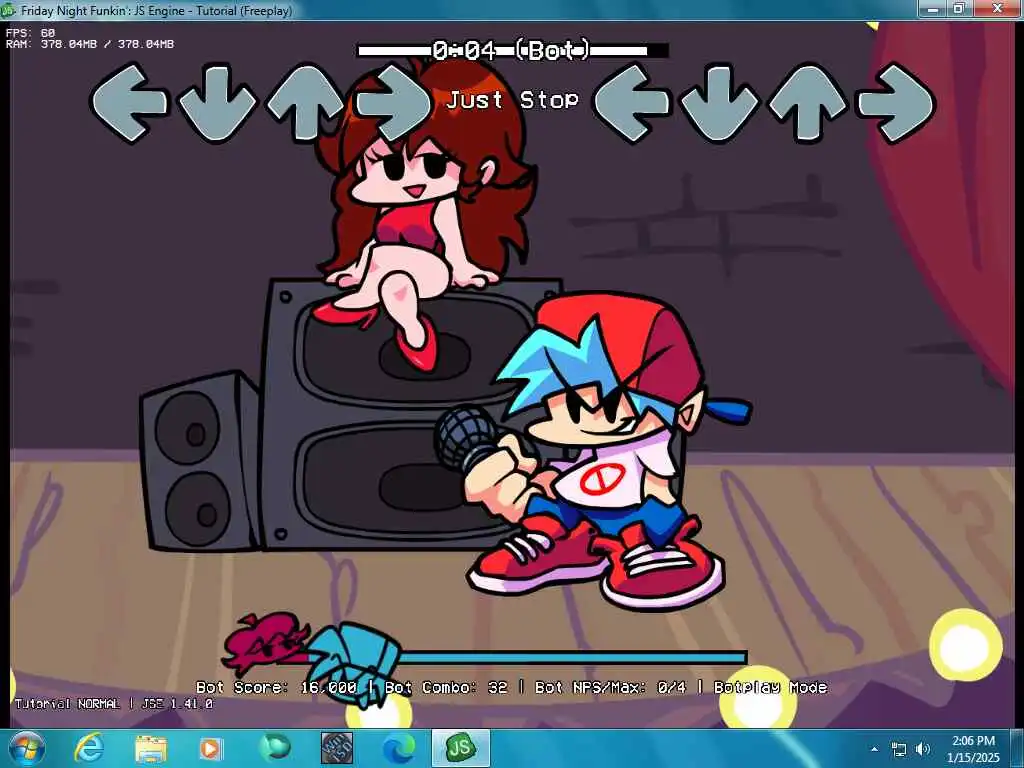The width and height of the screenshot is (1024, 768).
Task: Open the network tray icon
Action: tap(899, 750)
